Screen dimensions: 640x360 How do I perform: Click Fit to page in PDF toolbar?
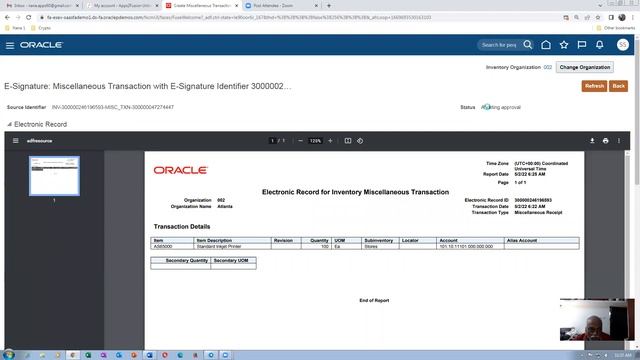pos(348,141)
